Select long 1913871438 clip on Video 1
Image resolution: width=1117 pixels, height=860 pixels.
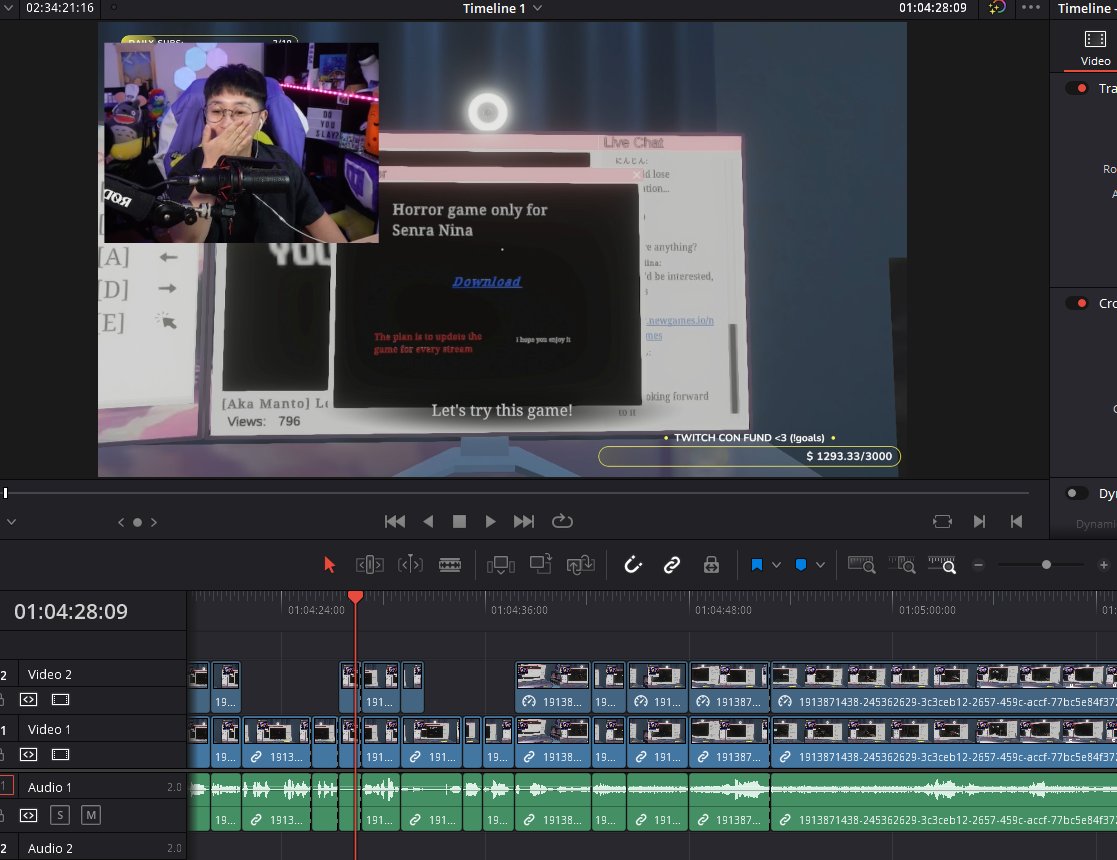(x=944, y=742)
